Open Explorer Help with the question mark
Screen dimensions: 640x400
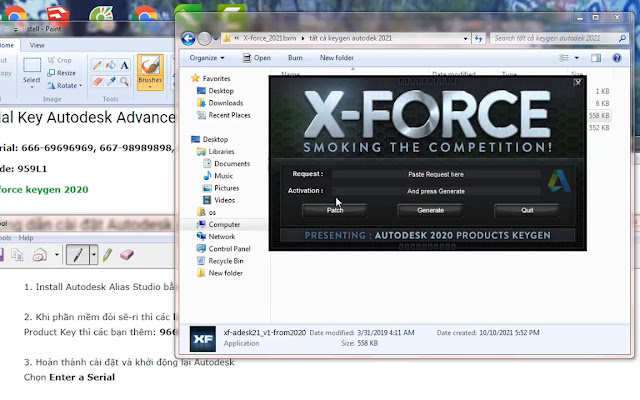pyautogui.click(x=617, y=58)
